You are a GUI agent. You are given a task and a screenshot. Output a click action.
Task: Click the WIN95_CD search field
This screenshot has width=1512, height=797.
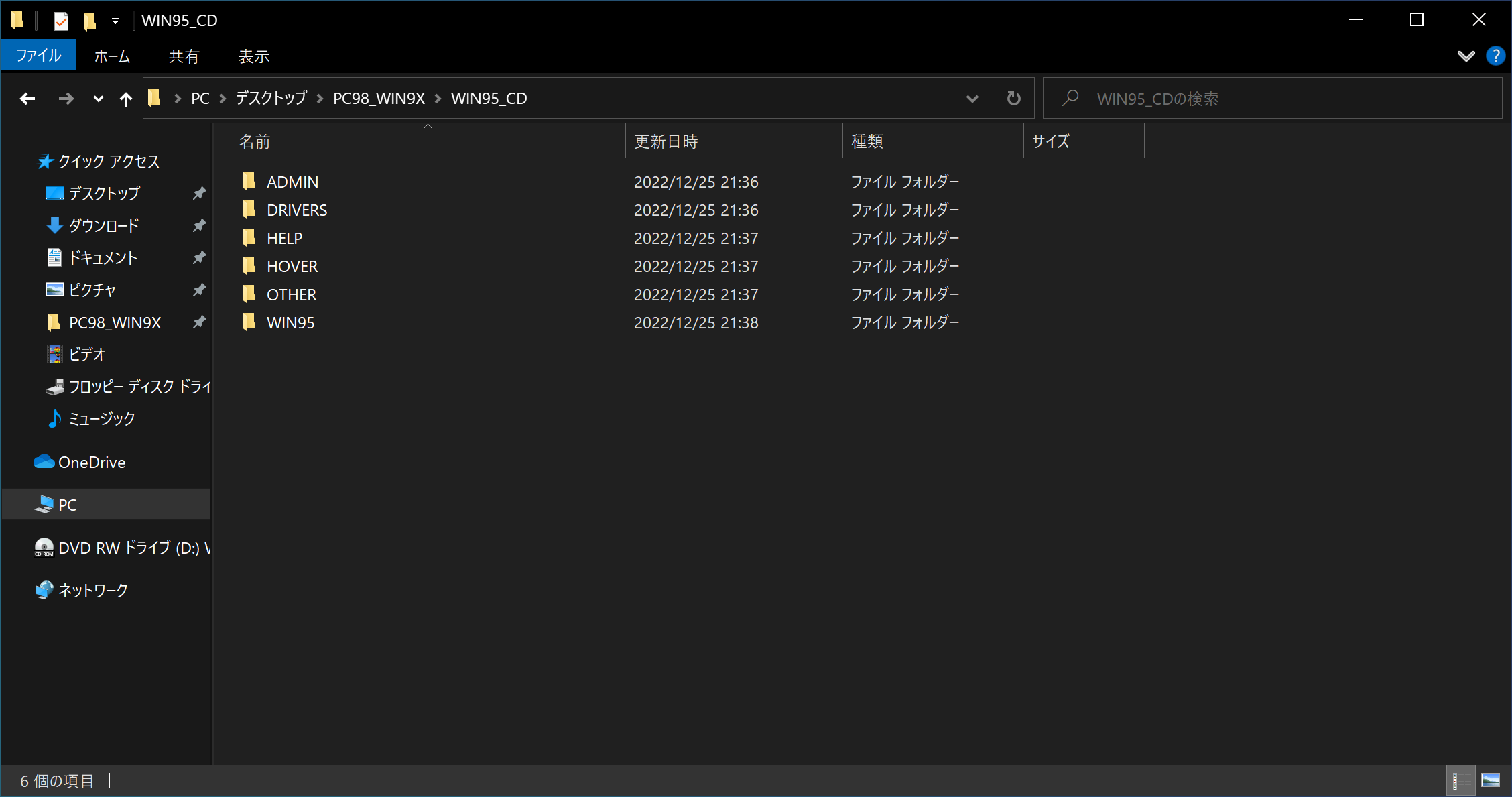pos(1273,99)
